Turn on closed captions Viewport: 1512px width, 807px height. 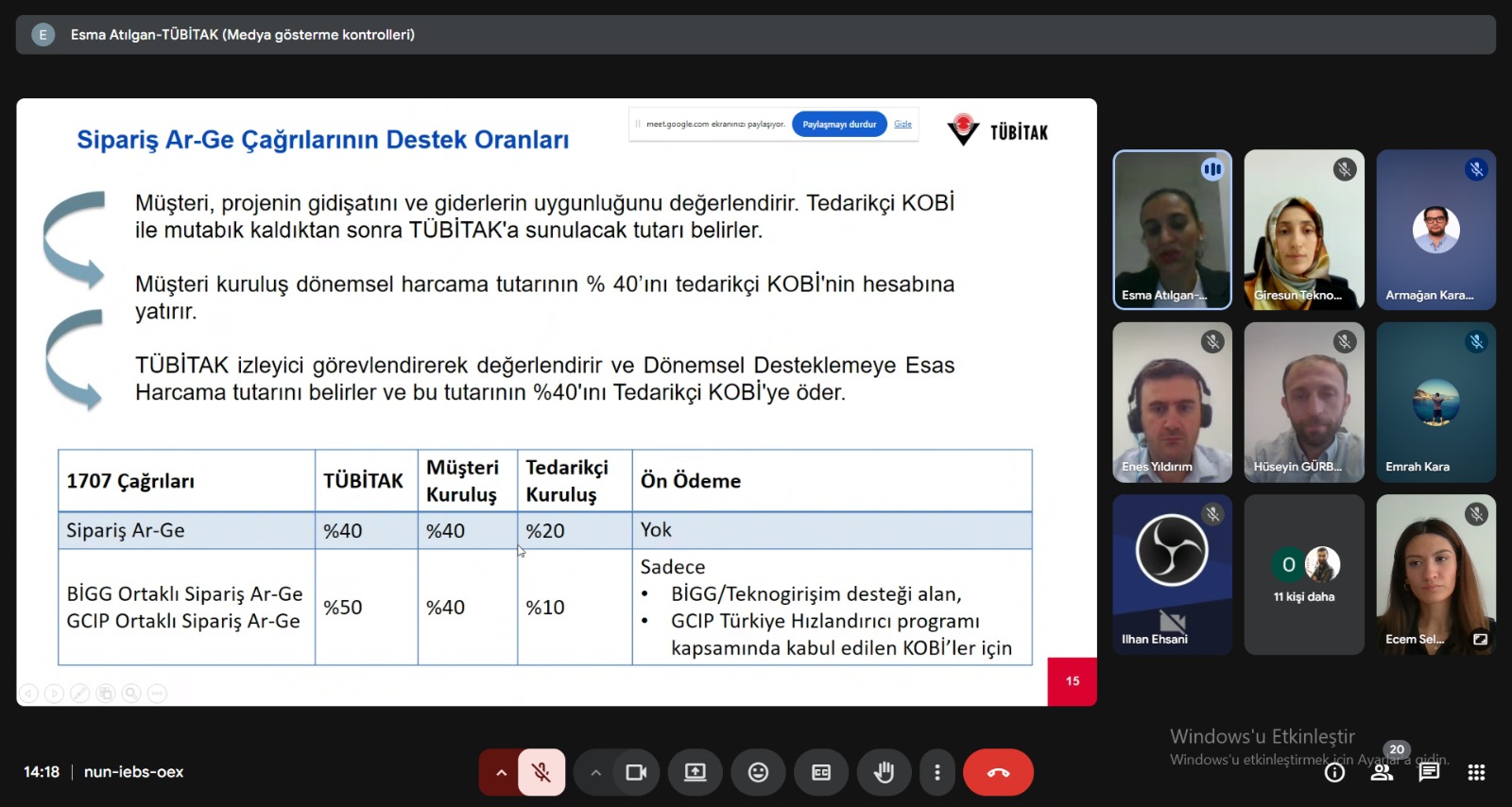point(821,773)
